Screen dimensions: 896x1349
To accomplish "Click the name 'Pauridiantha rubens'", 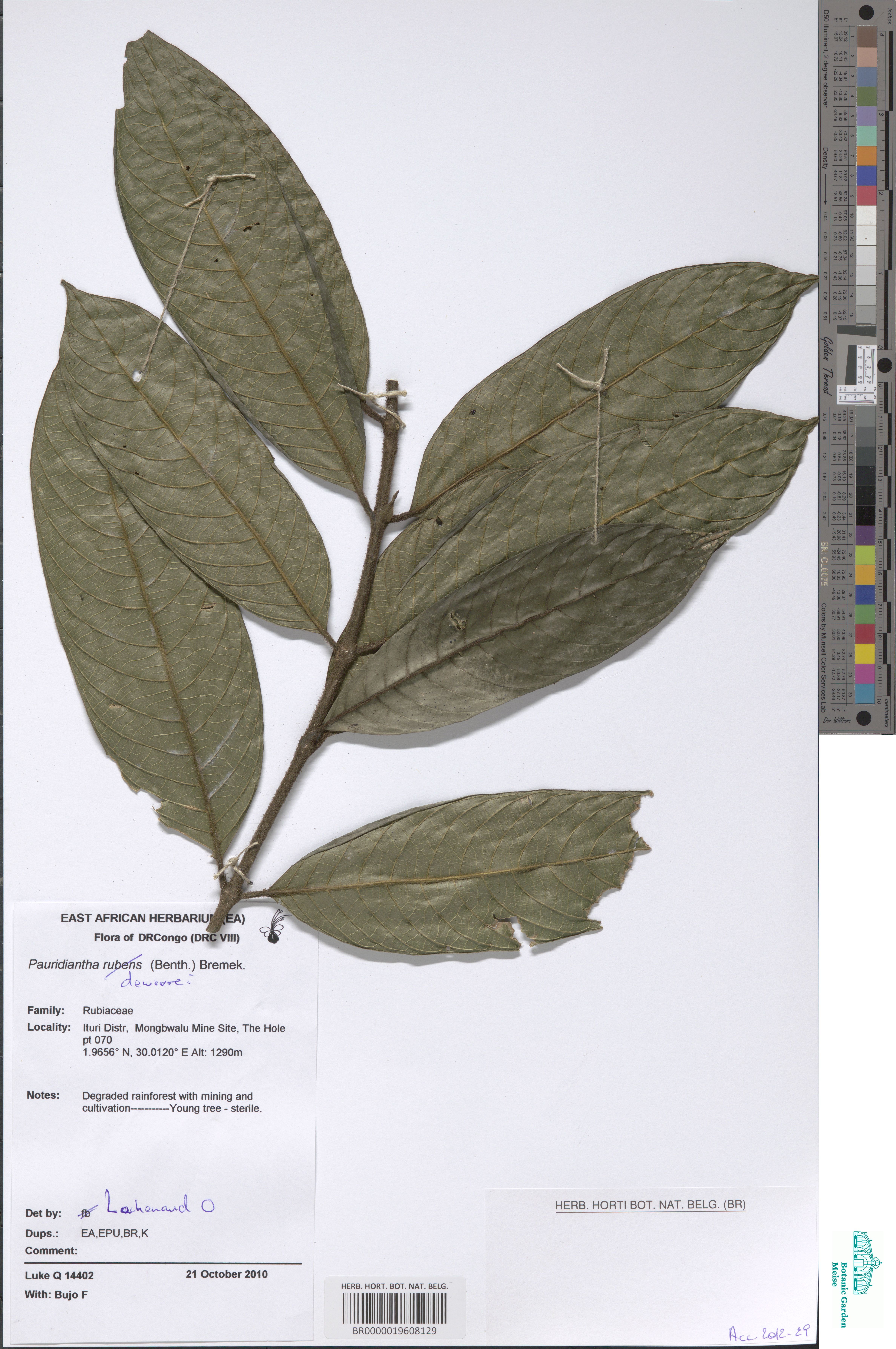I will click(85, 965).
